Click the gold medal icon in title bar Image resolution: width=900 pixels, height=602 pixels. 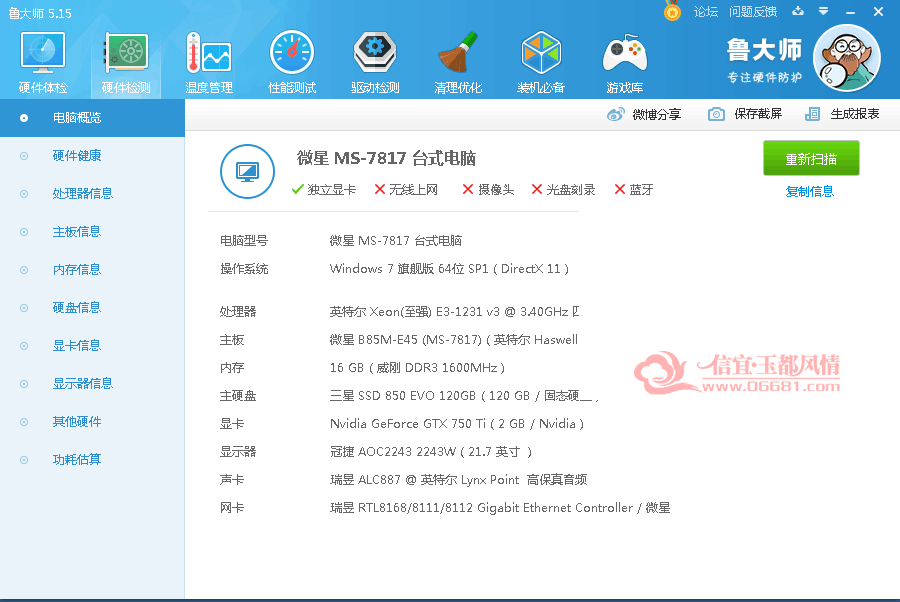tap(672, 11)
